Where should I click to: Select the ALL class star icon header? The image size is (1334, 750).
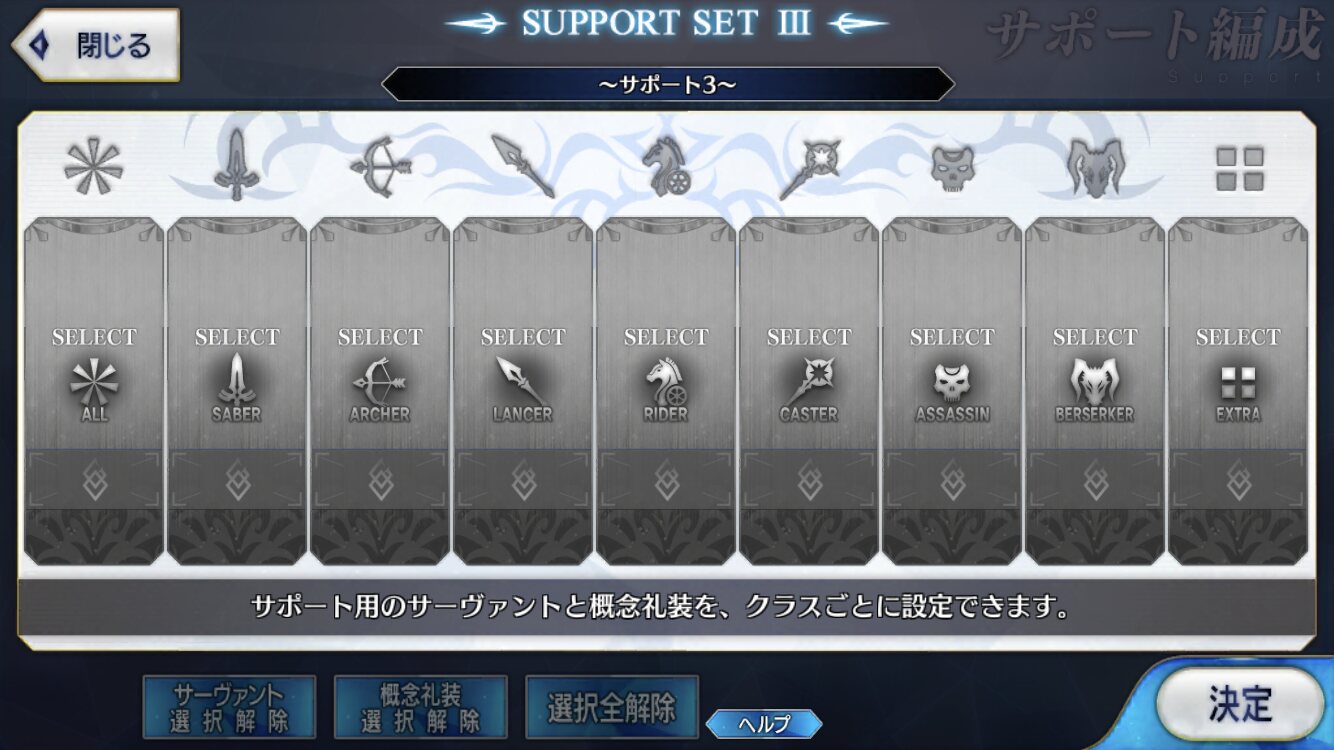coord(93,167)
